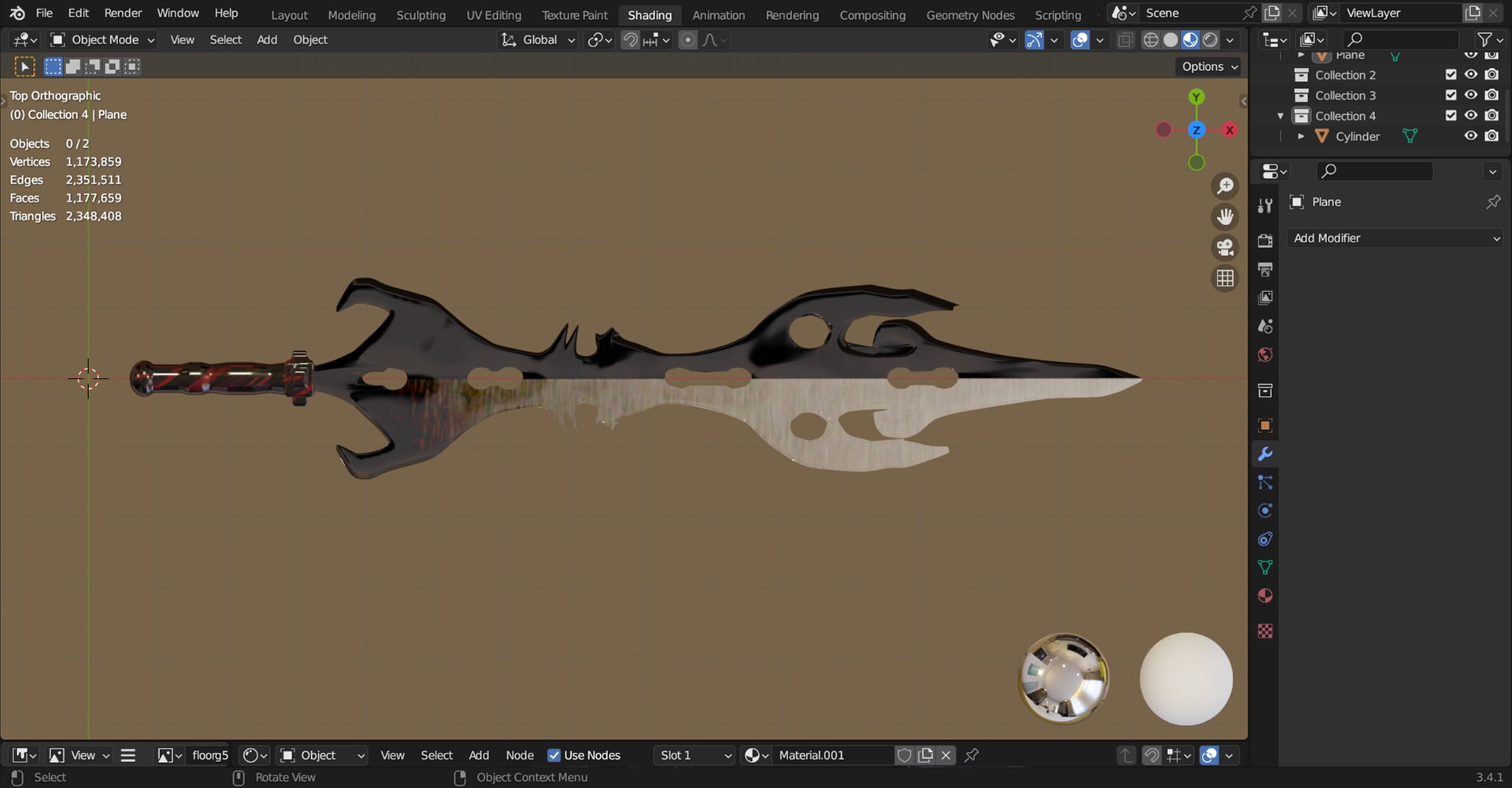Open the Particles properties tab
The image size is (1512, 788).
pyautogui.click(x=1265, y=482)
